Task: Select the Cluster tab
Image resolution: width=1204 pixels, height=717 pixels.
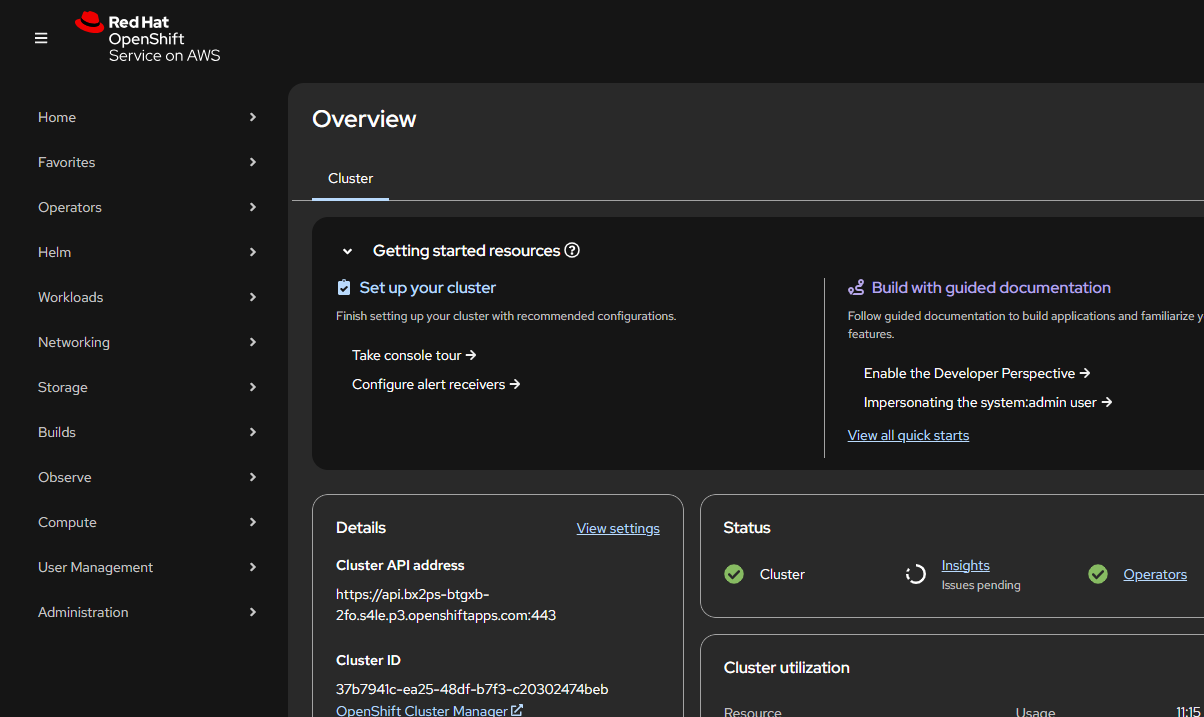Action: point(350,178)
